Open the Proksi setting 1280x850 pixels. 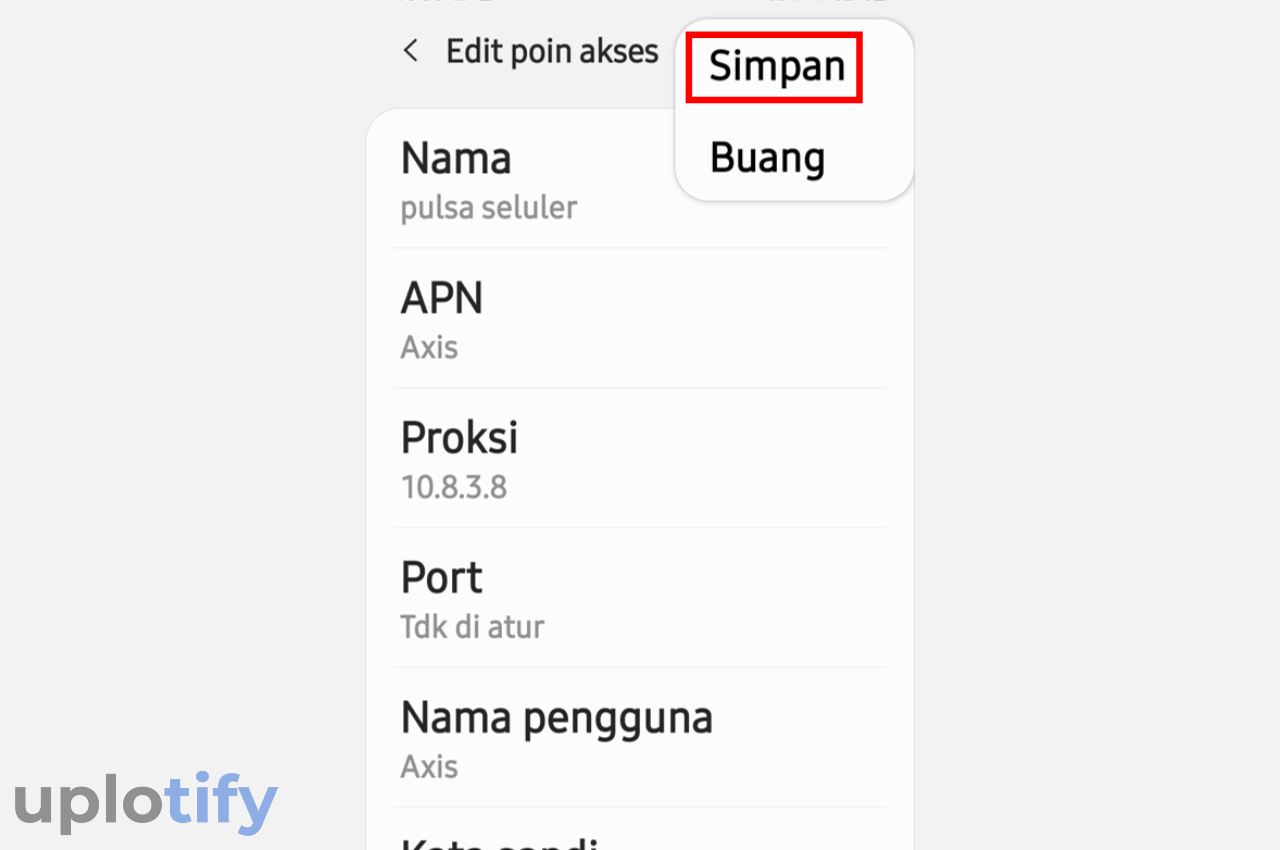pos(640,459)
